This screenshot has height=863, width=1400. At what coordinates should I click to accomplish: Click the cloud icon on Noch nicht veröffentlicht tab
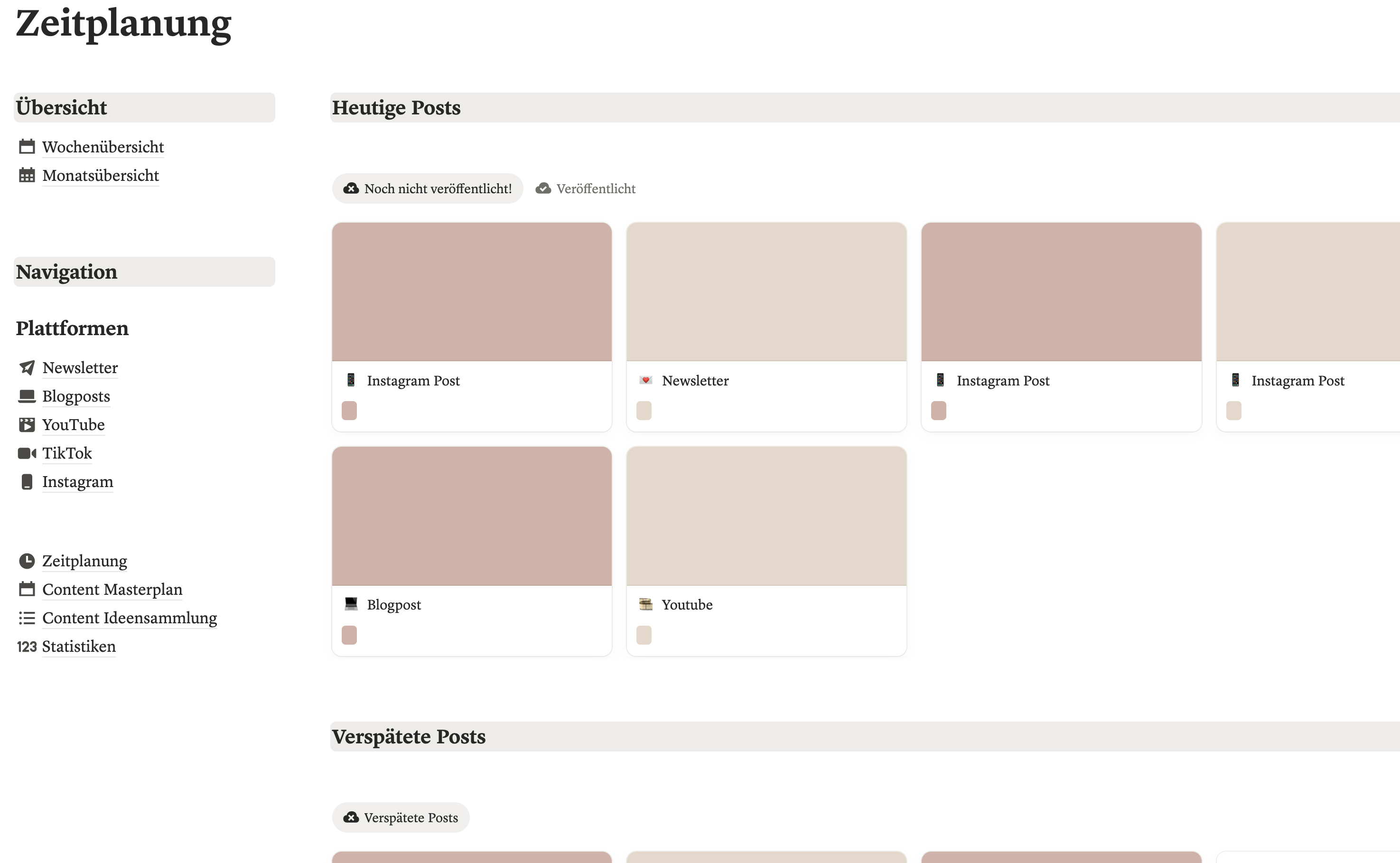point(351,188)
